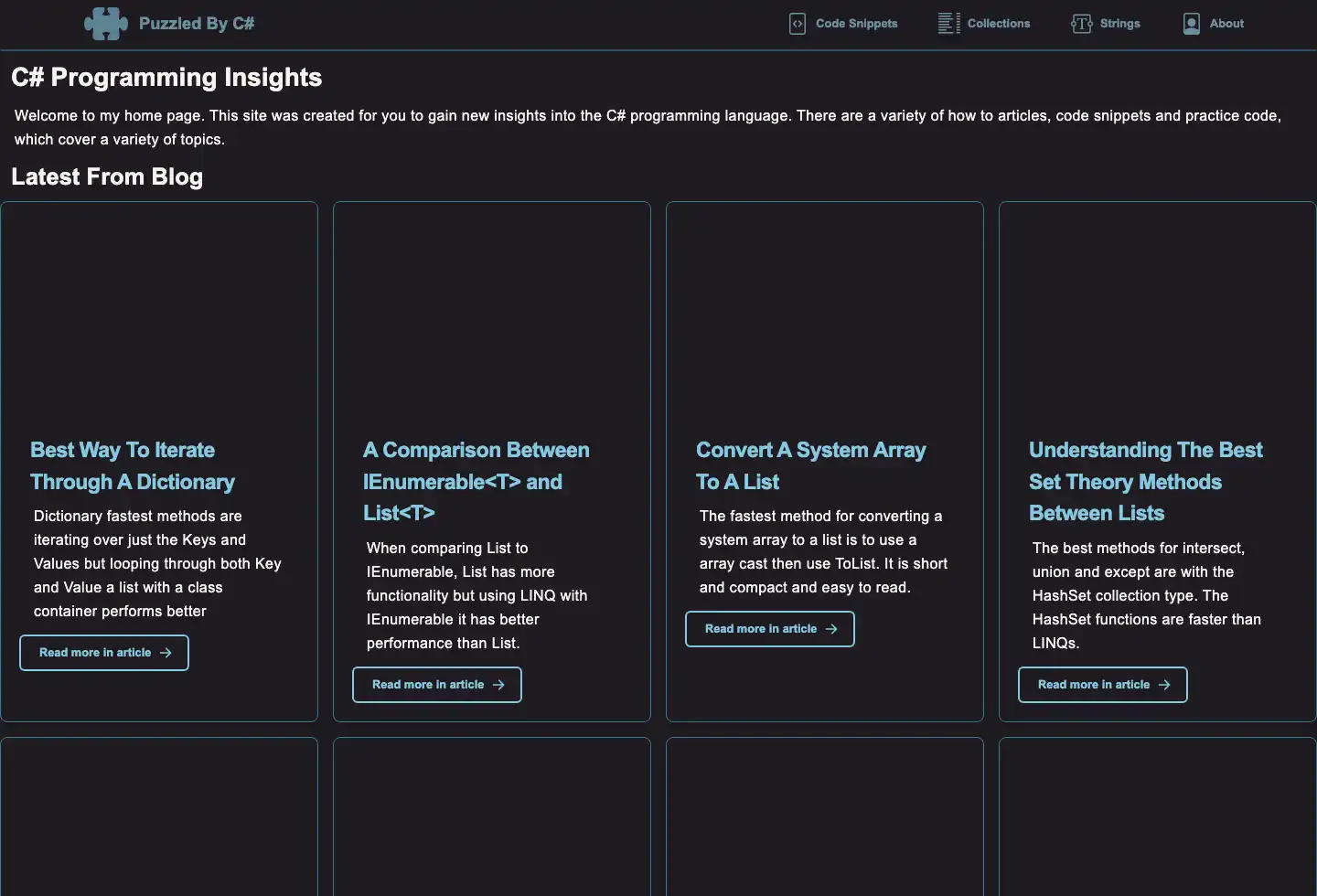
Task: Go to the Strings section
Action: click(1119, 24)
